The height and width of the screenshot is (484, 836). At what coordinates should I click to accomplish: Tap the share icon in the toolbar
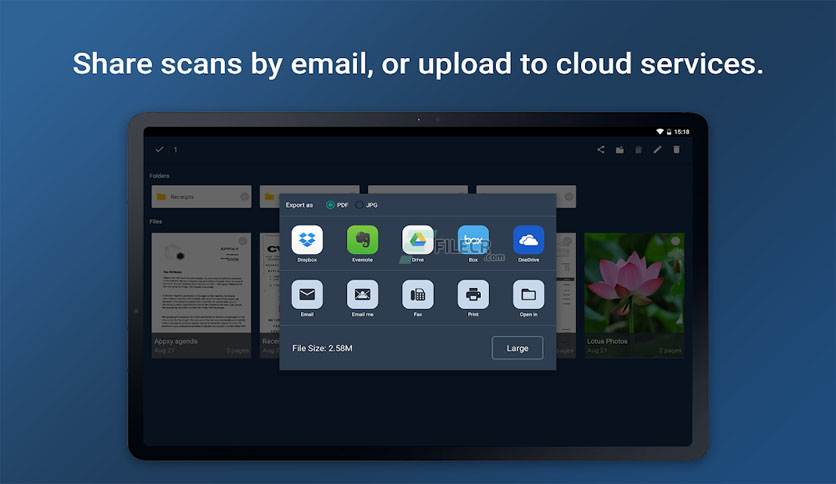coord(601,150)
